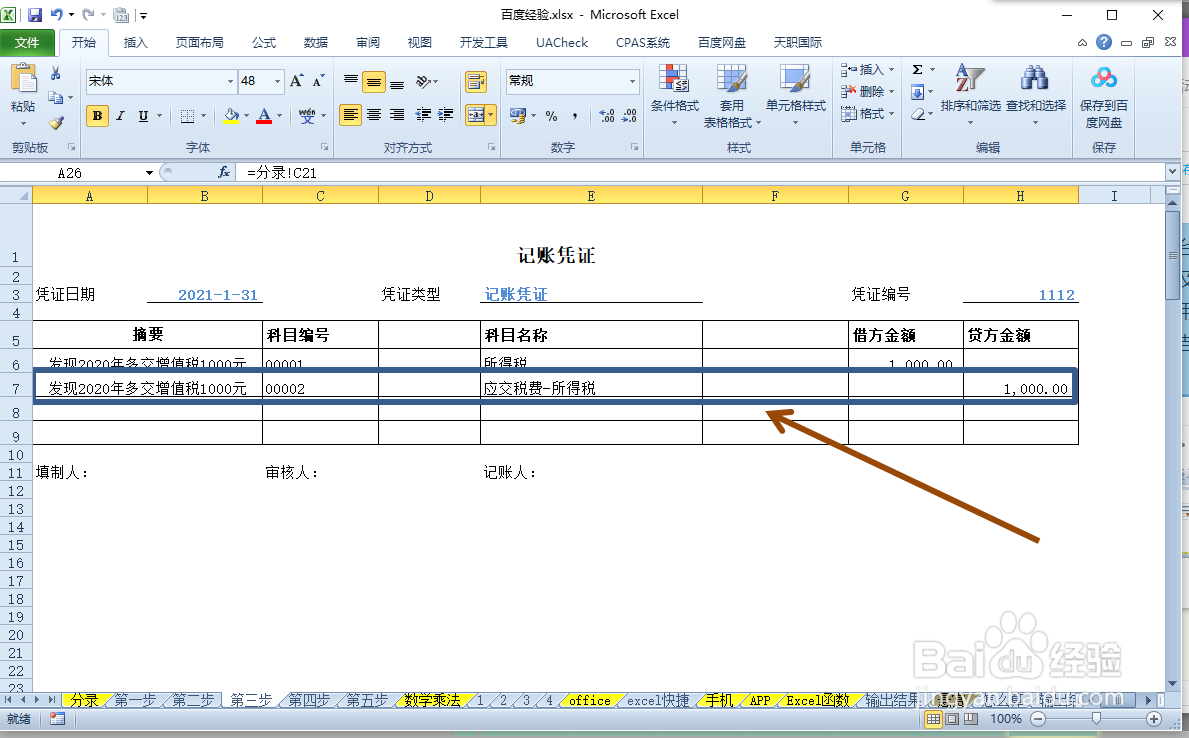
Task: Click Increase Decimal icon
Action: click(607, 116)
